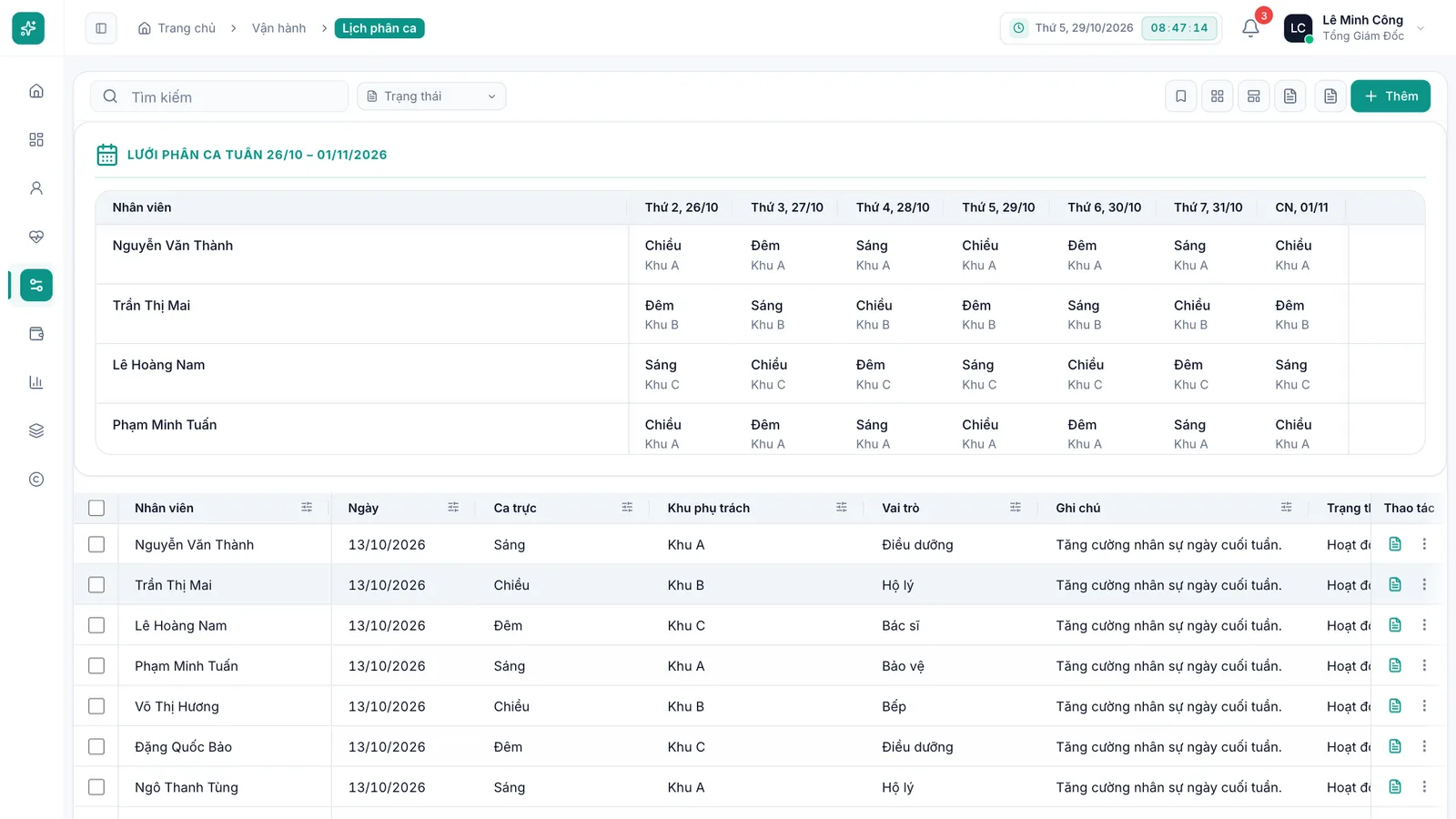The image size is (1456, 819).
Task: Select Lịch phân ca breadcrumb tab
Action: click(x=379, y=28)
